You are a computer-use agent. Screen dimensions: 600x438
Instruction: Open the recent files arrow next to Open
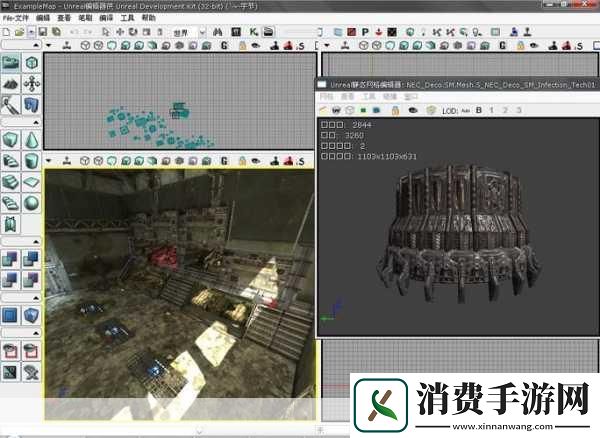tap(31, 32)
